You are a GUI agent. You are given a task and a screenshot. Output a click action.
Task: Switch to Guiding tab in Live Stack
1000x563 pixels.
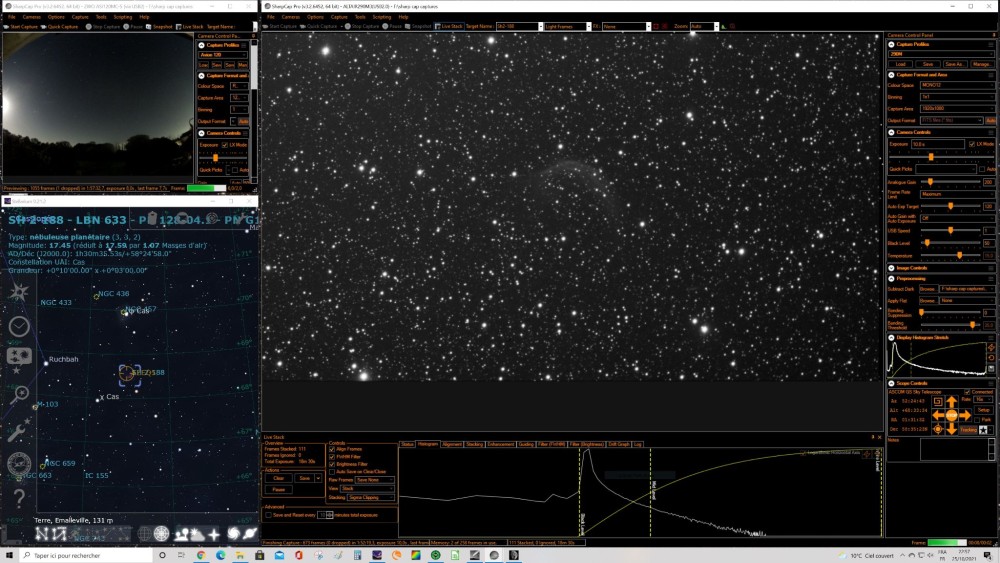[x=526, y=444]
